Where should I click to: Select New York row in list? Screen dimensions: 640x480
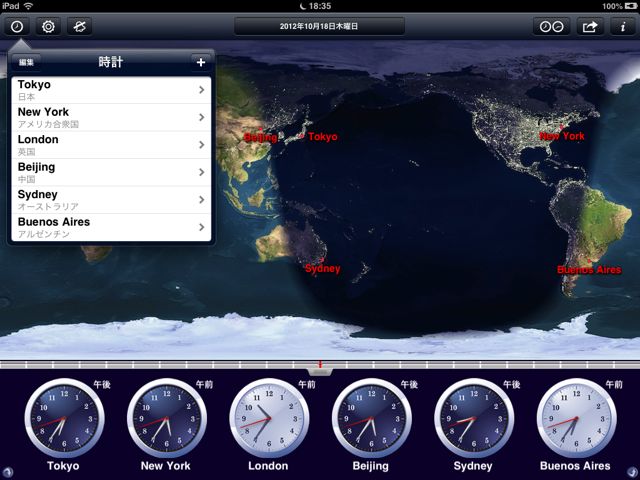click(x=111, y=117)
